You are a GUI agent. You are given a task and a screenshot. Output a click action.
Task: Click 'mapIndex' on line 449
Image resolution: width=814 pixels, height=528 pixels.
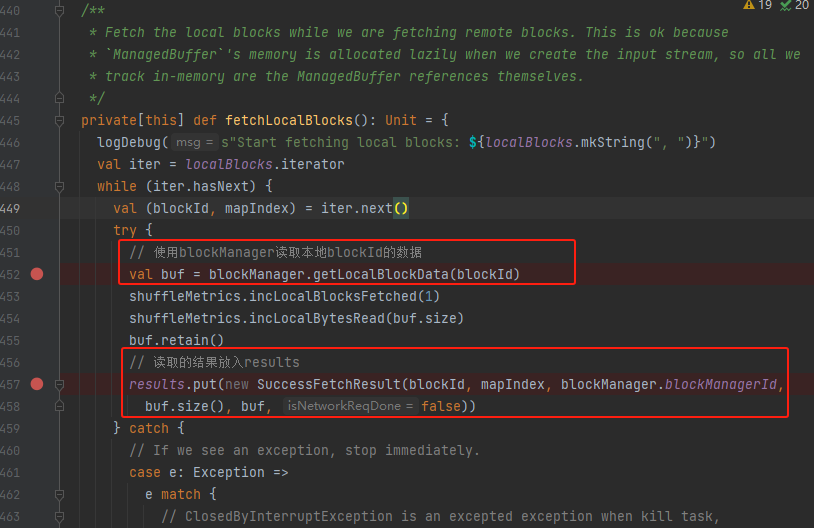tap(256, 208)
